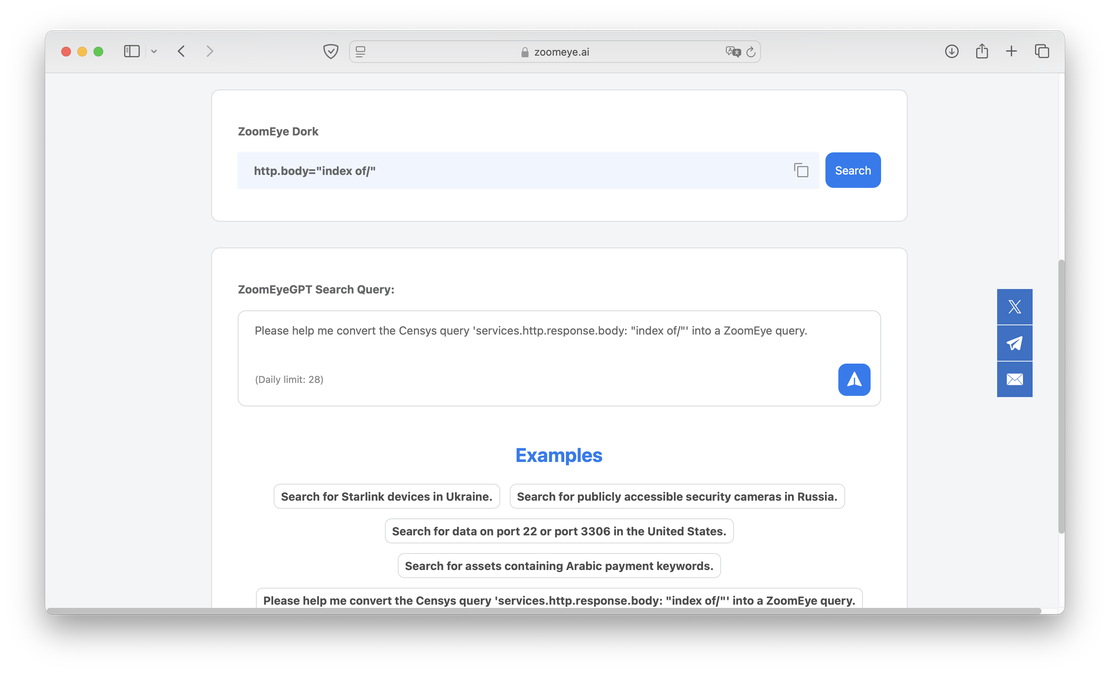This screenshot has height=674, width=1110.
Task: Open the sidebar options chevron
Action: click(153, 51)
